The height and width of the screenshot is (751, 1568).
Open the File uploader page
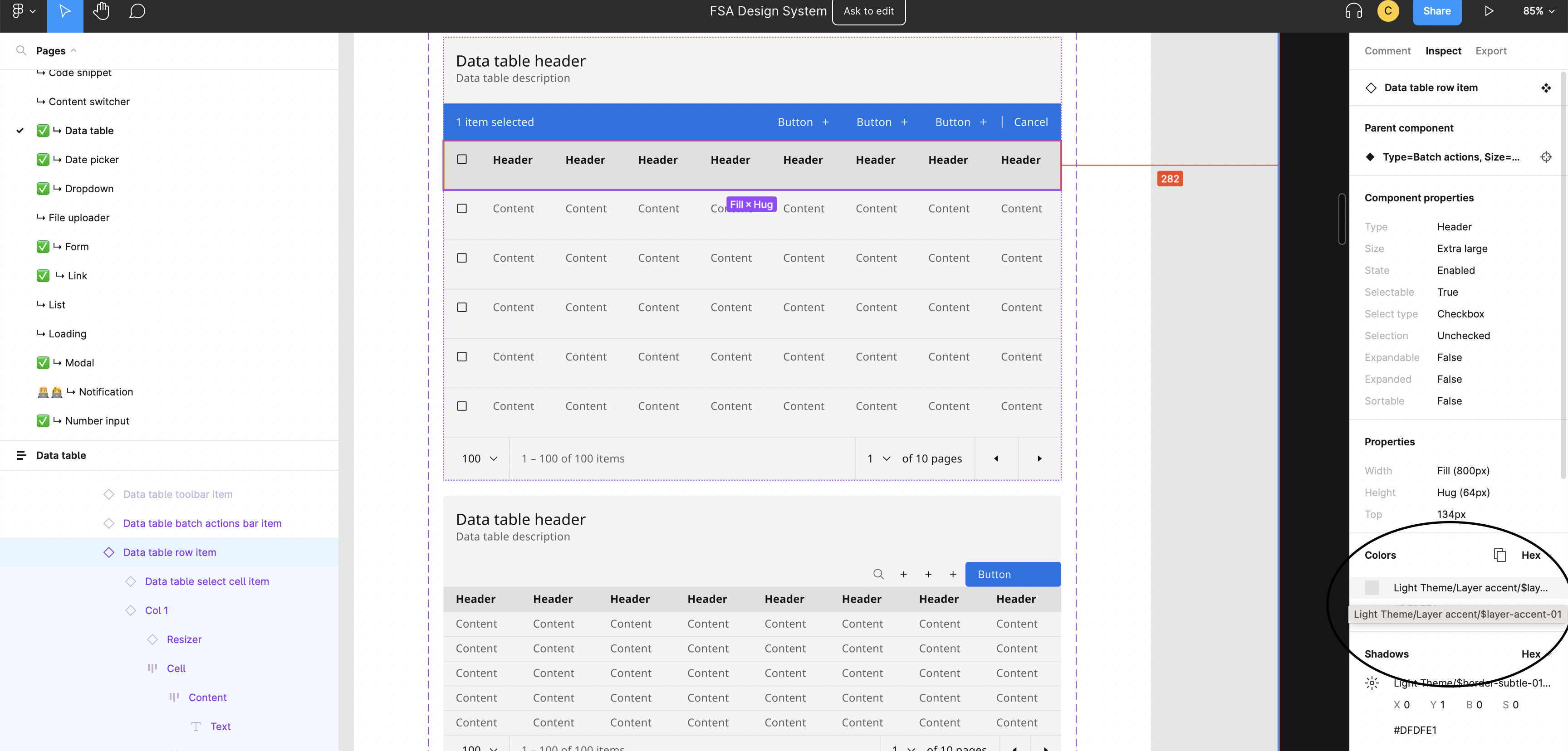[x=78, y=217]
